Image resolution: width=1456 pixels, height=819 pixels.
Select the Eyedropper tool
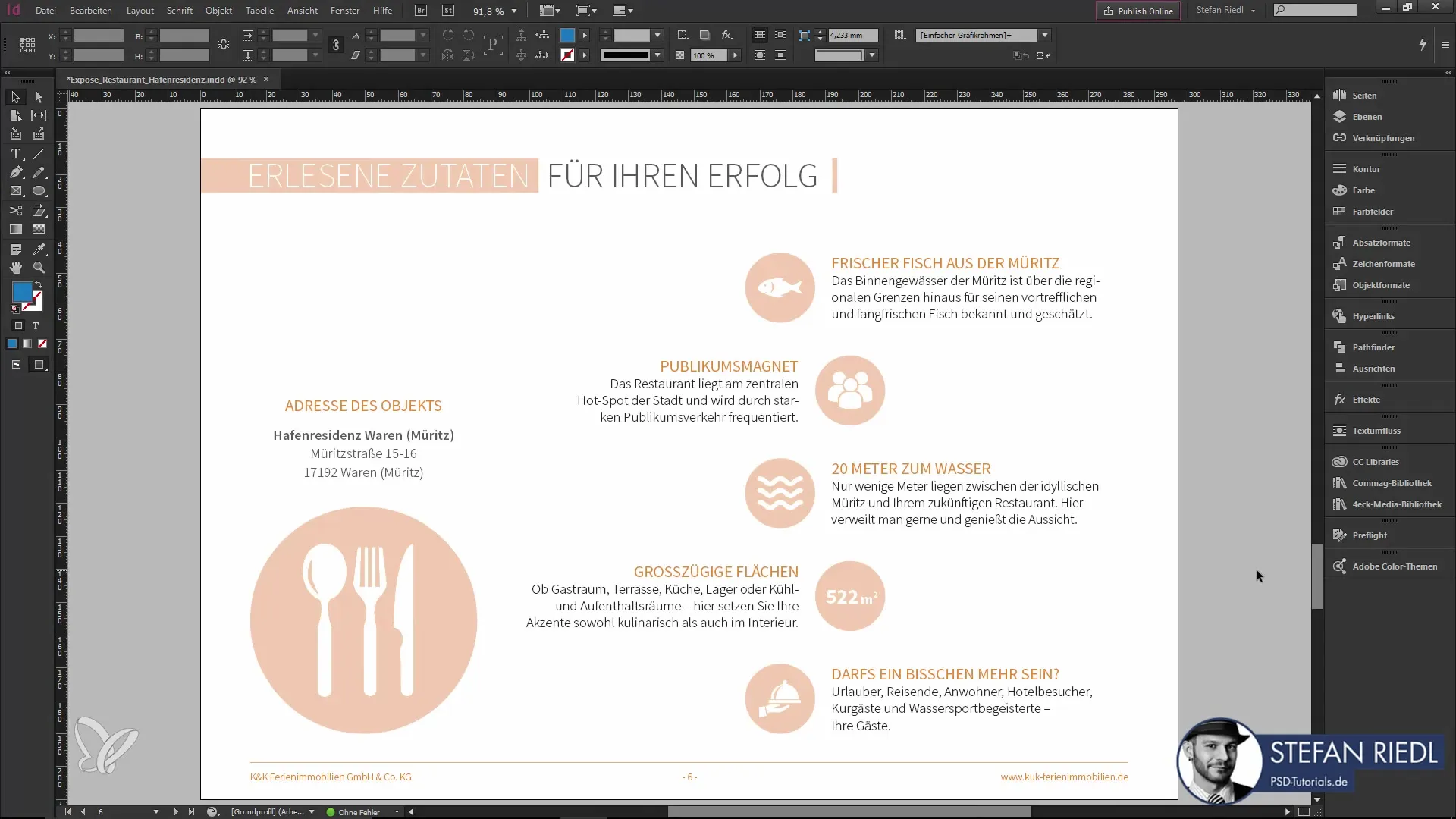[x=39, y=249]
